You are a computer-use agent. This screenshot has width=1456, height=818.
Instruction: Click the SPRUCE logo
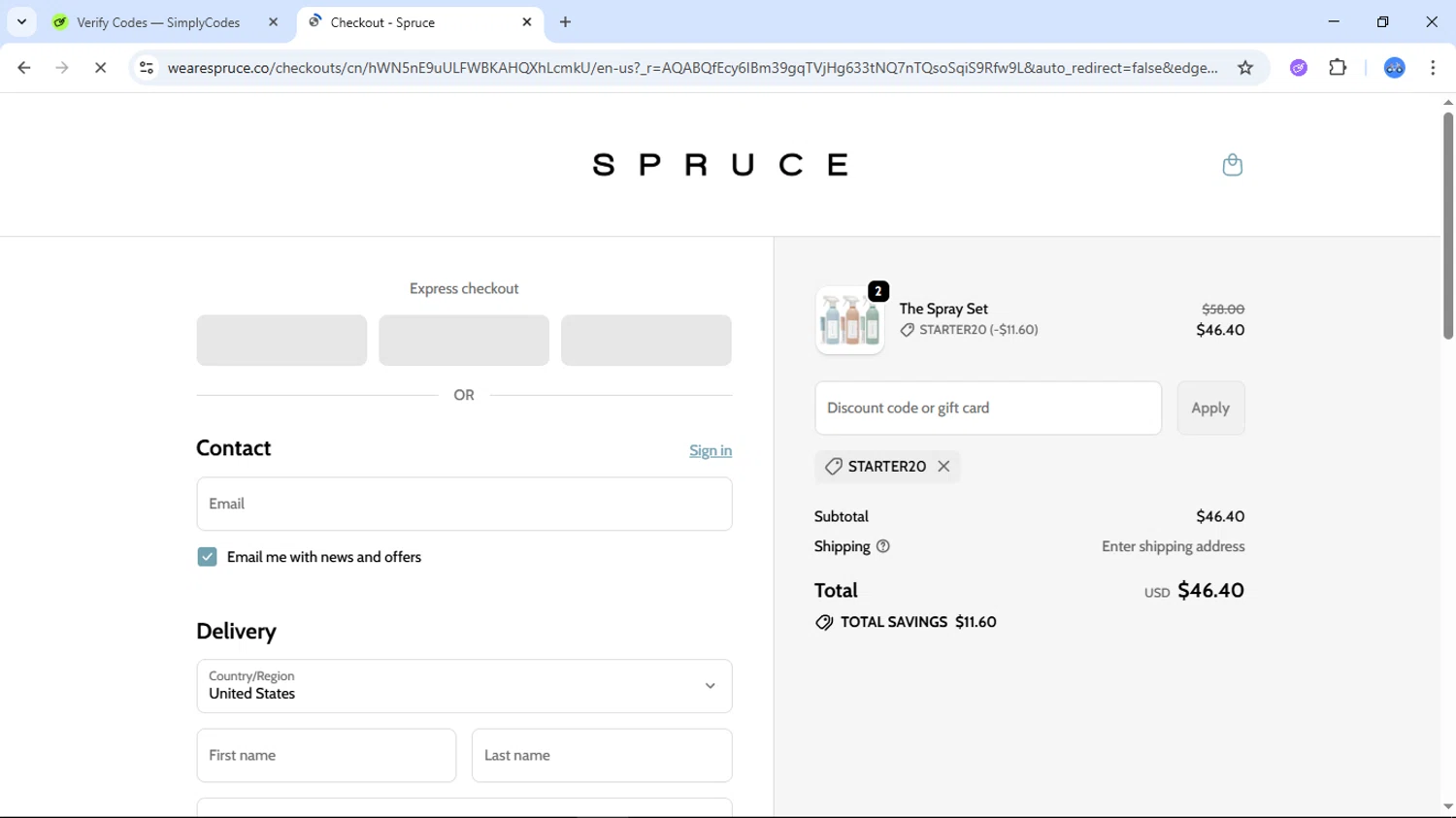point(720,165)
